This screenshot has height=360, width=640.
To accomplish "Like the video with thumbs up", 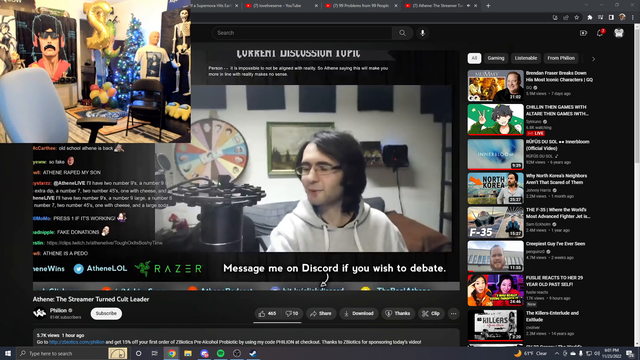I will pos(267,313).
